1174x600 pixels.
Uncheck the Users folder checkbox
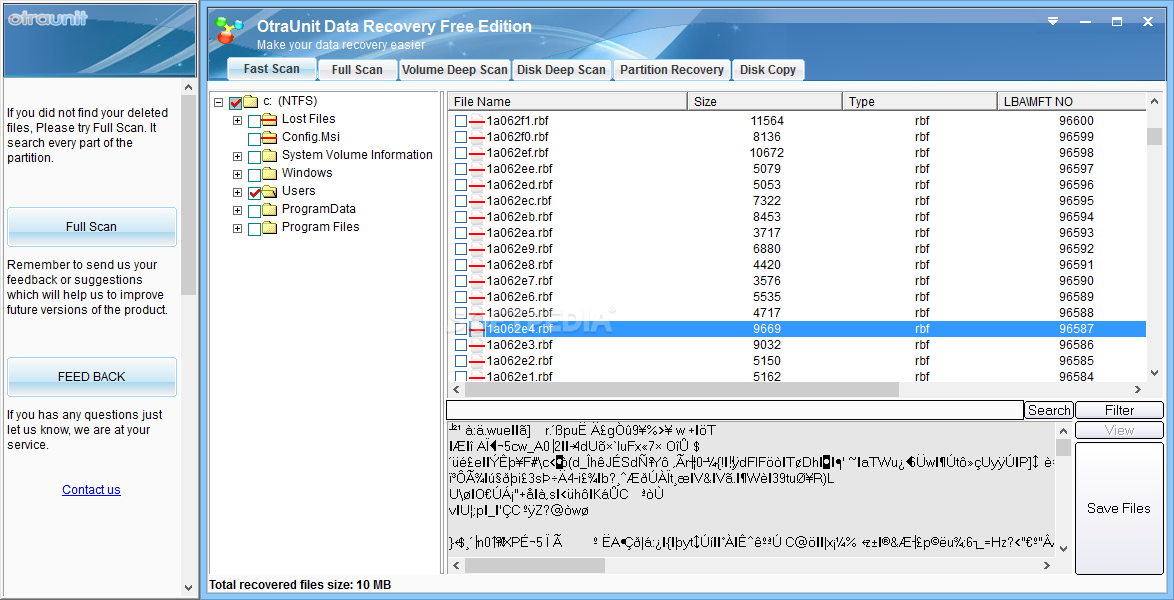[255, 192]
